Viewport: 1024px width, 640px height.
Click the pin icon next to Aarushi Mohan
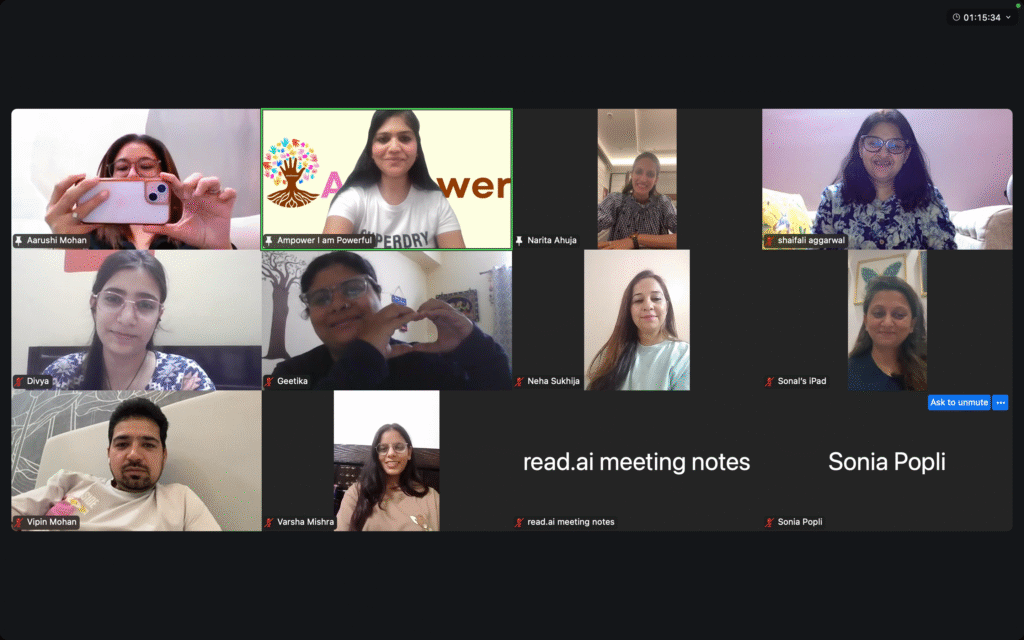(x=18, y=240)
